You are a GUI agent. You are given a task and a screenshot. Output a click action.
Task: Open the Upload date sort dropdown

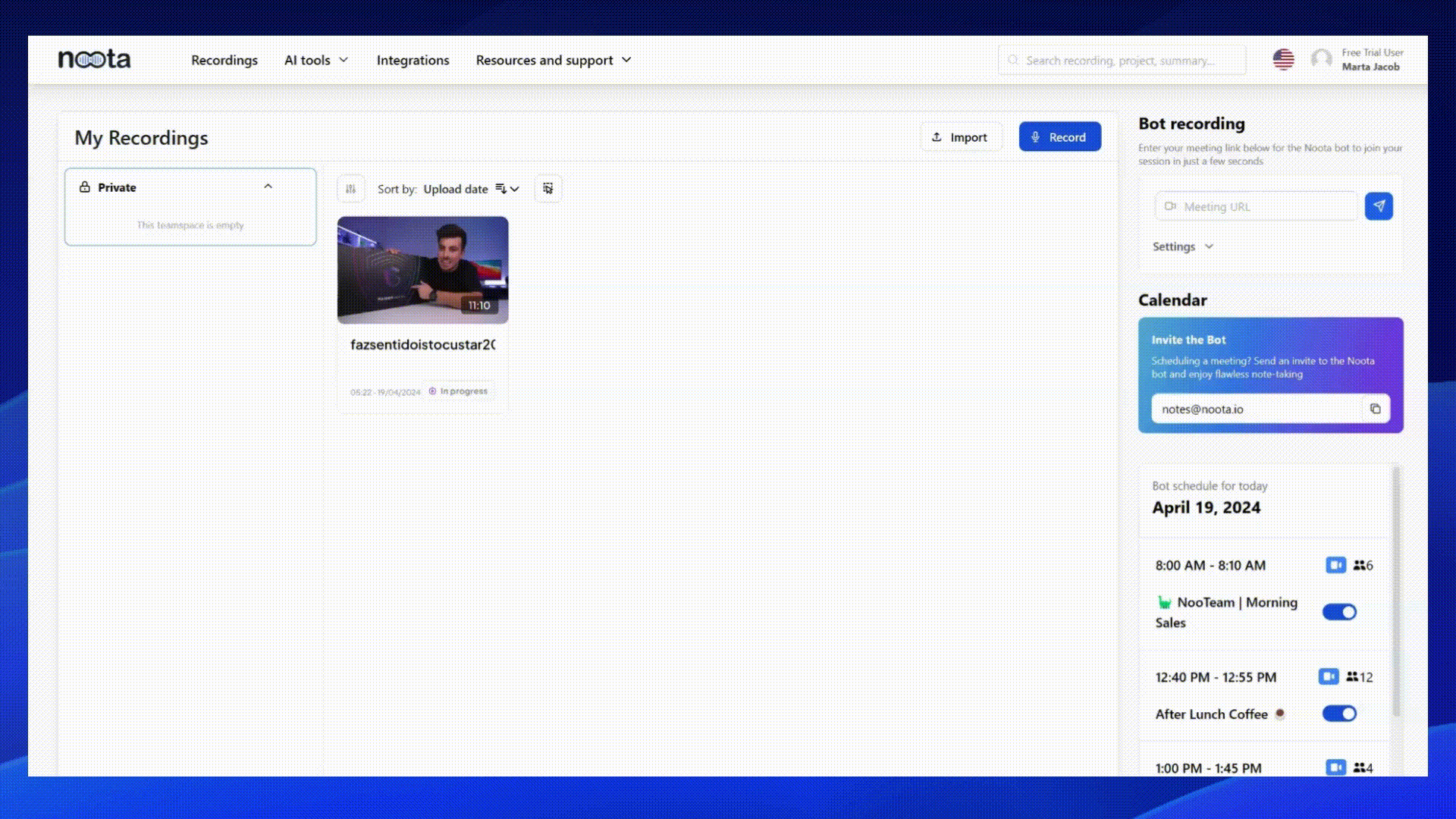click(470, 189)
